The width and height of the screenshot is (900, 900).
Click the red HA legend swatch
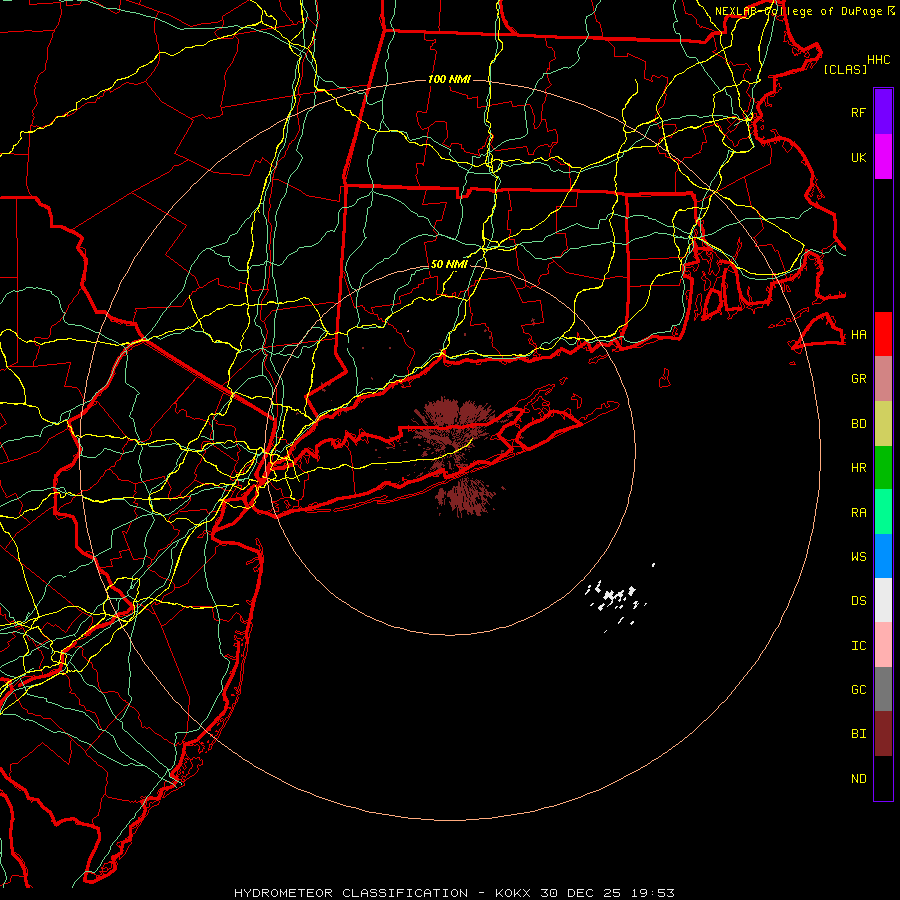pos(883,334)
